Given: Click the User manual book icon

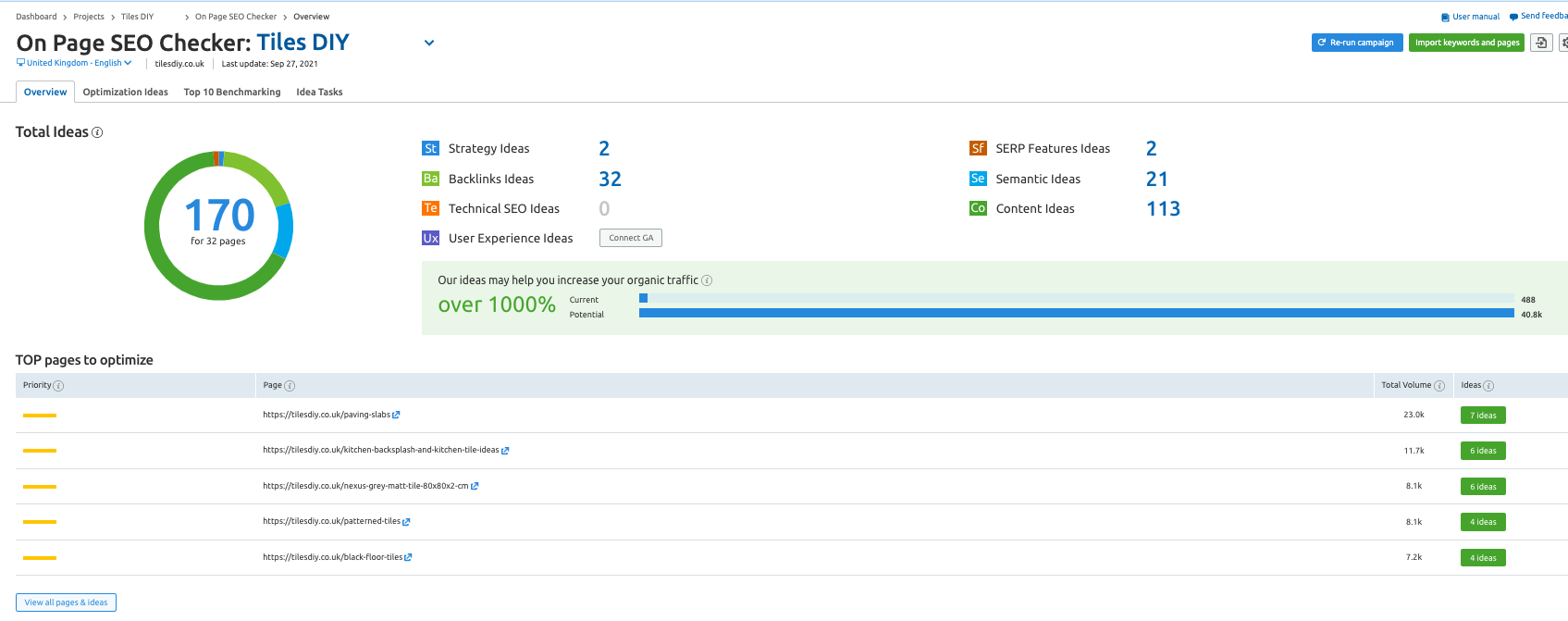Looking at the screenshot, I should [x=1445, y=17].
